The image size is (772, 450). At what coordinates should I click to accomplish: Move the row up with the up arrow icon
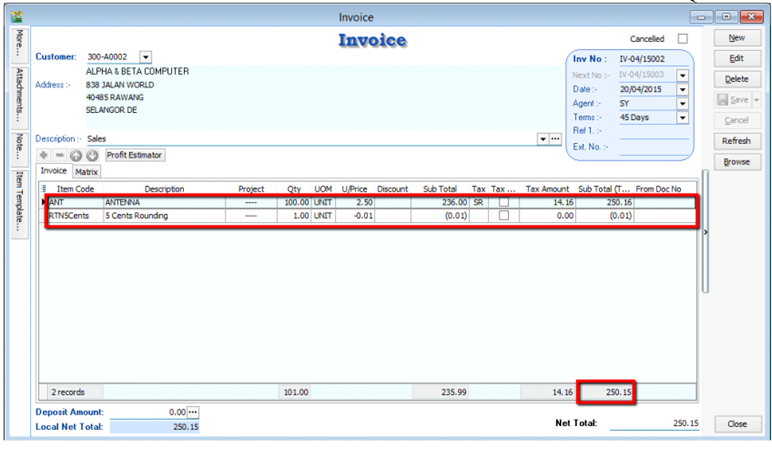[76, 155]
